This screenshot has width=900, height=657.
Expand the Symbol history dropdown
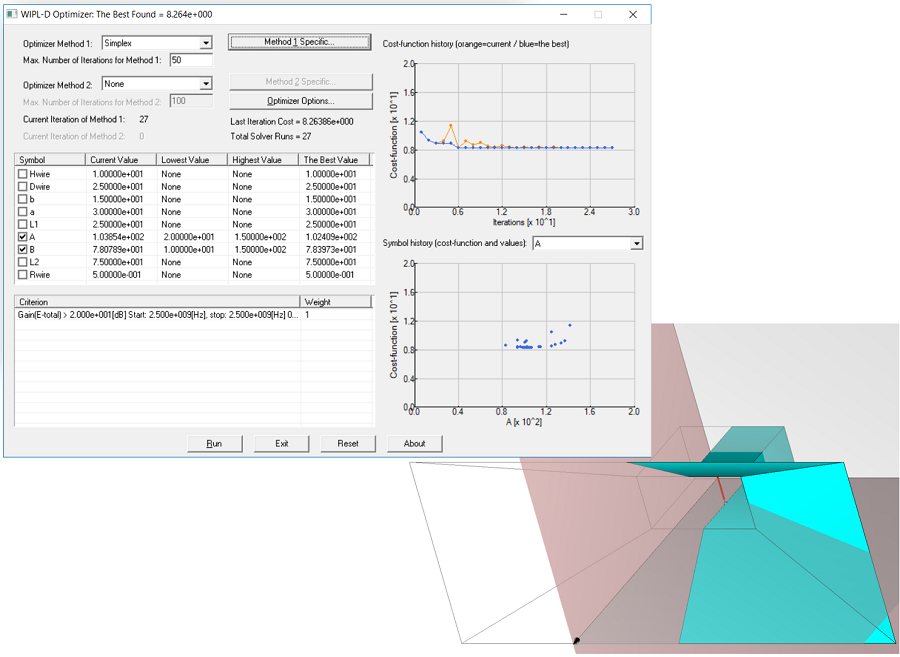tap(636, 244)
